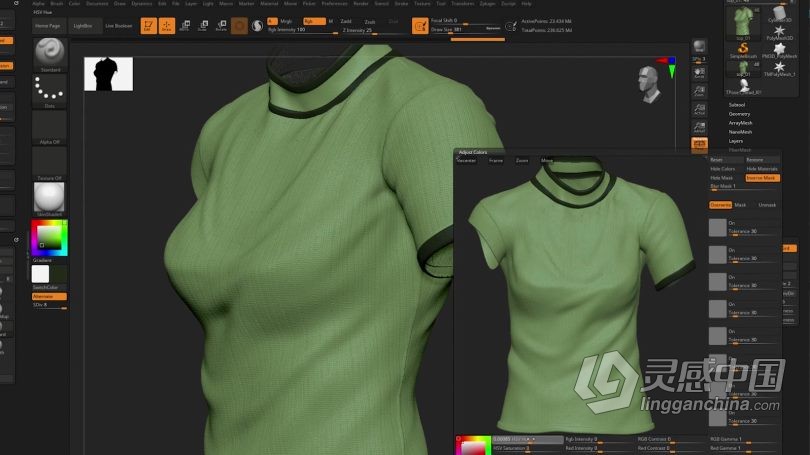Select the SimpleBrush tool
The image size is (810, 455).
point(743,51)
